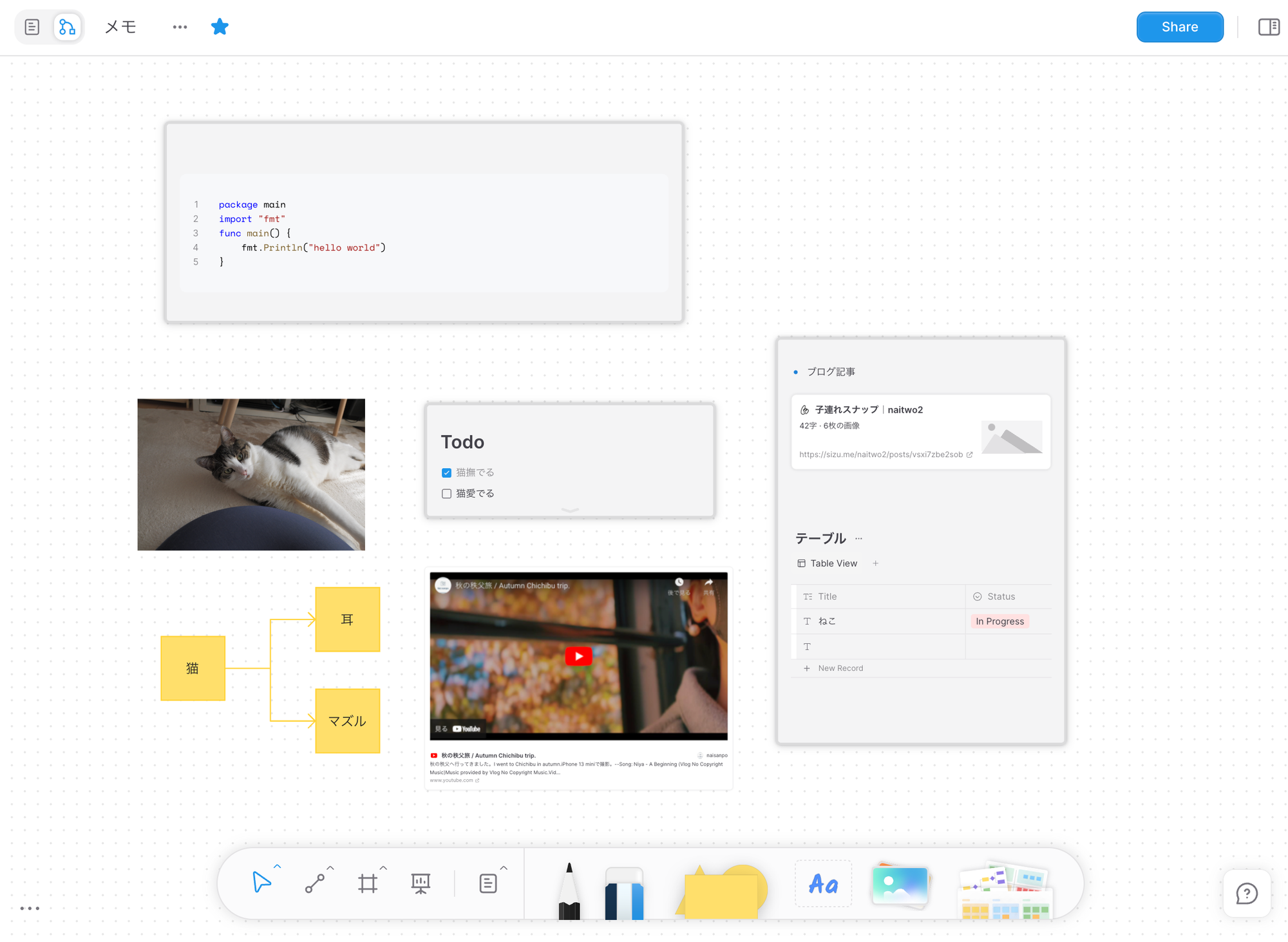Screen dimensions: 1288x942
Task: Expand the connector tool options chevron
Action: click(x=330, y=868)
